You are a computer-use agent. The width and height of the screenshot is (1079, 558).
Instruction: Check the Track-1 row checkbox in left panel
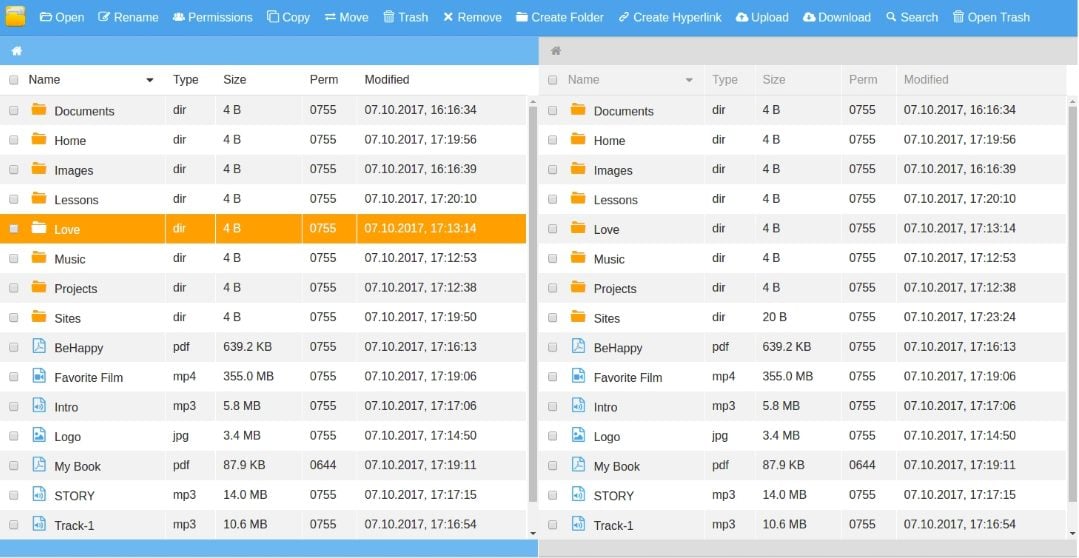pyautogui.click(x=14, y=524)
